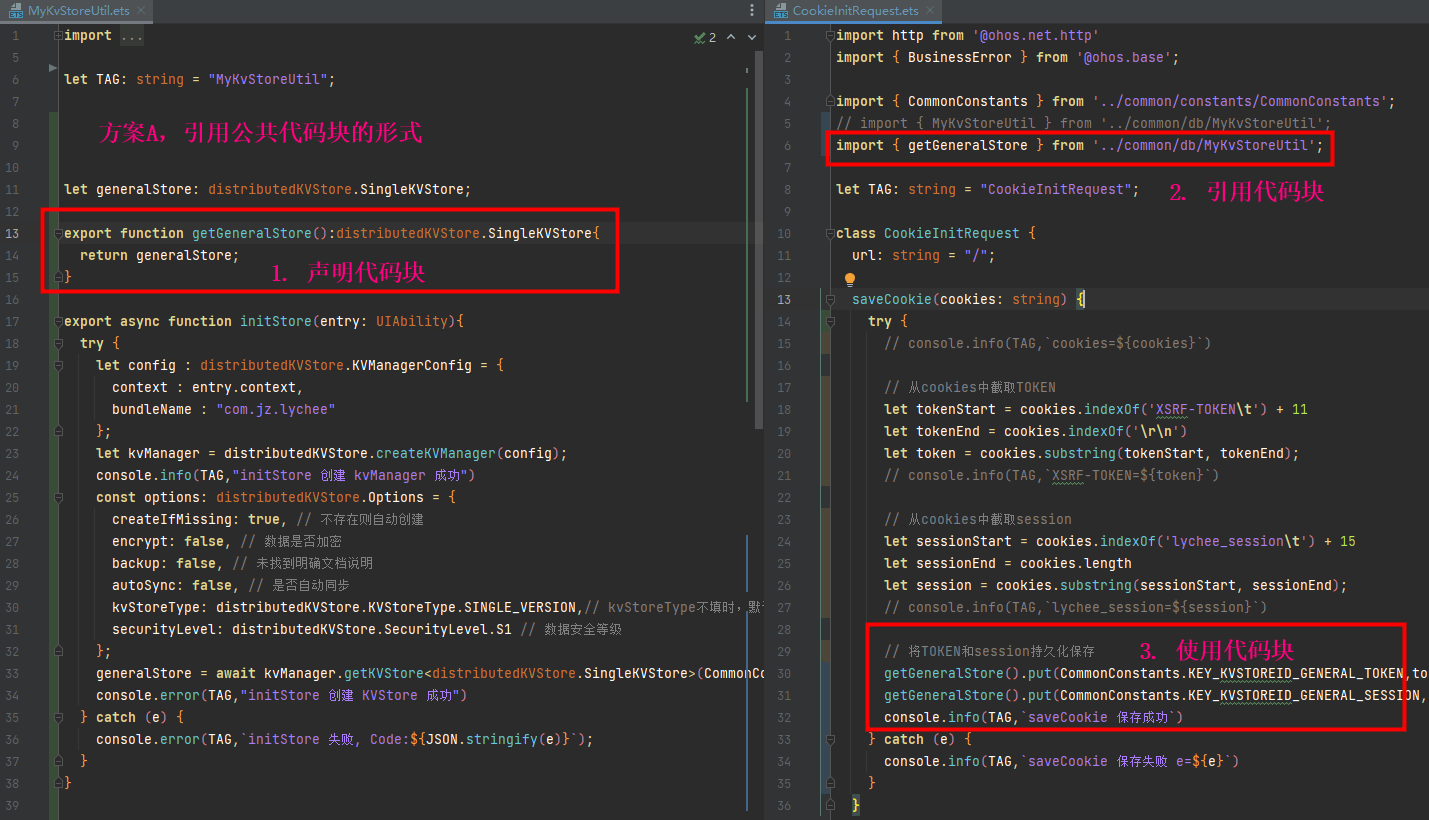Viewport: 1429px width, 820px height.
Task: Switch to the CookieInitRequest.ets editor tab
Action: point(855,11)
